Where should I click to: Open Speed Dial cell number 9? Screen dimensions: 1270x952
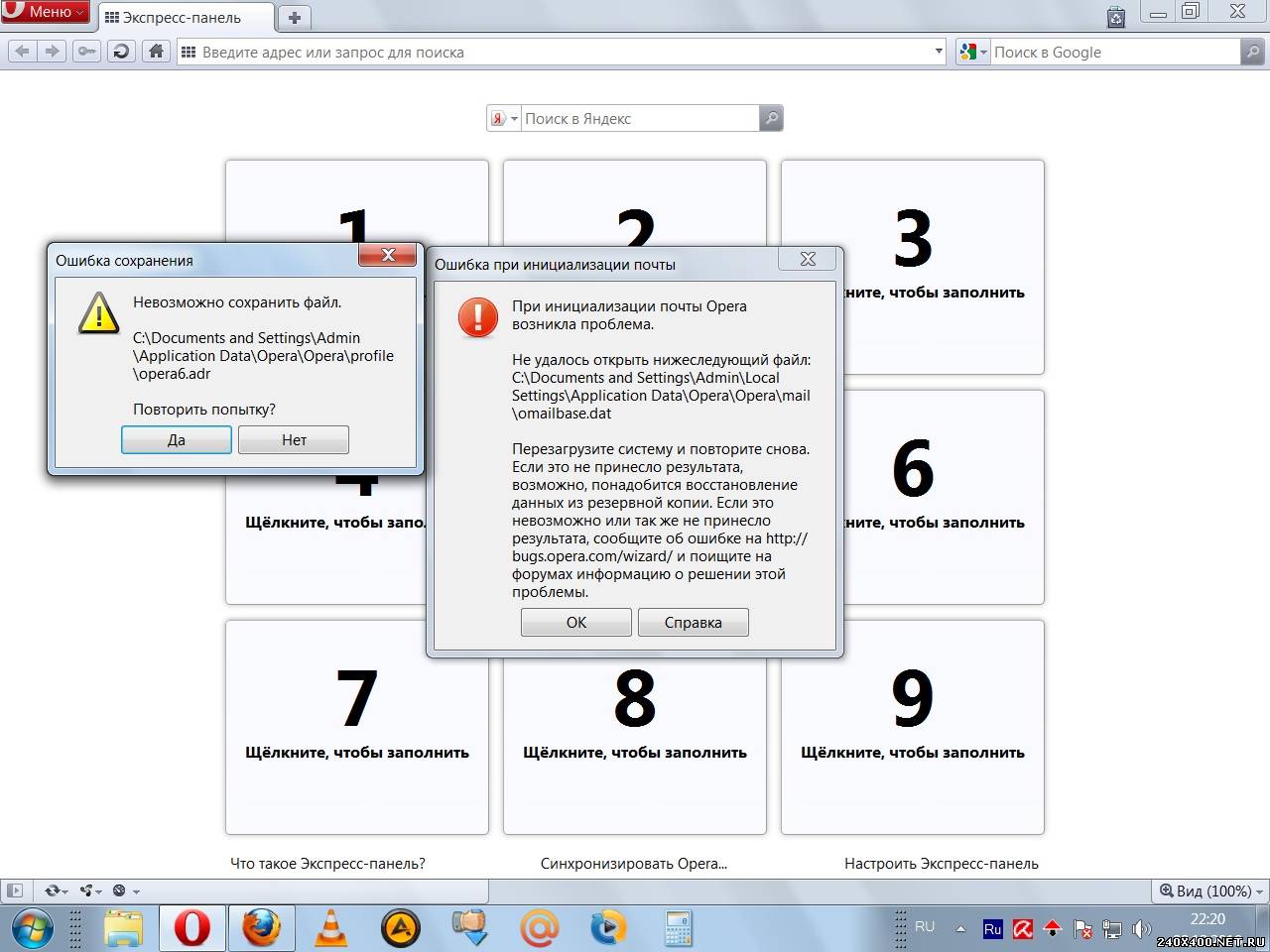point(913,727)
